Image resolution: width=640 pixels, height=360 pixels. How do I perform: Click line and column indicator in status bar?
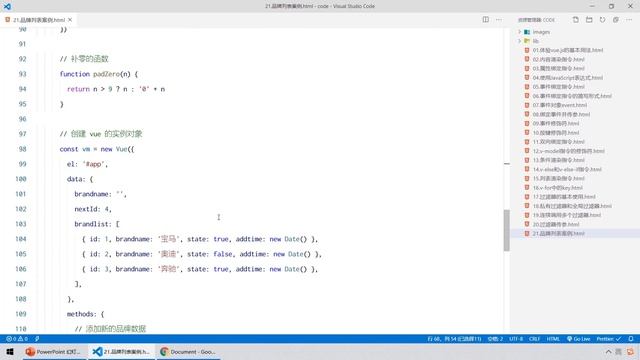[x=454, y=339]
